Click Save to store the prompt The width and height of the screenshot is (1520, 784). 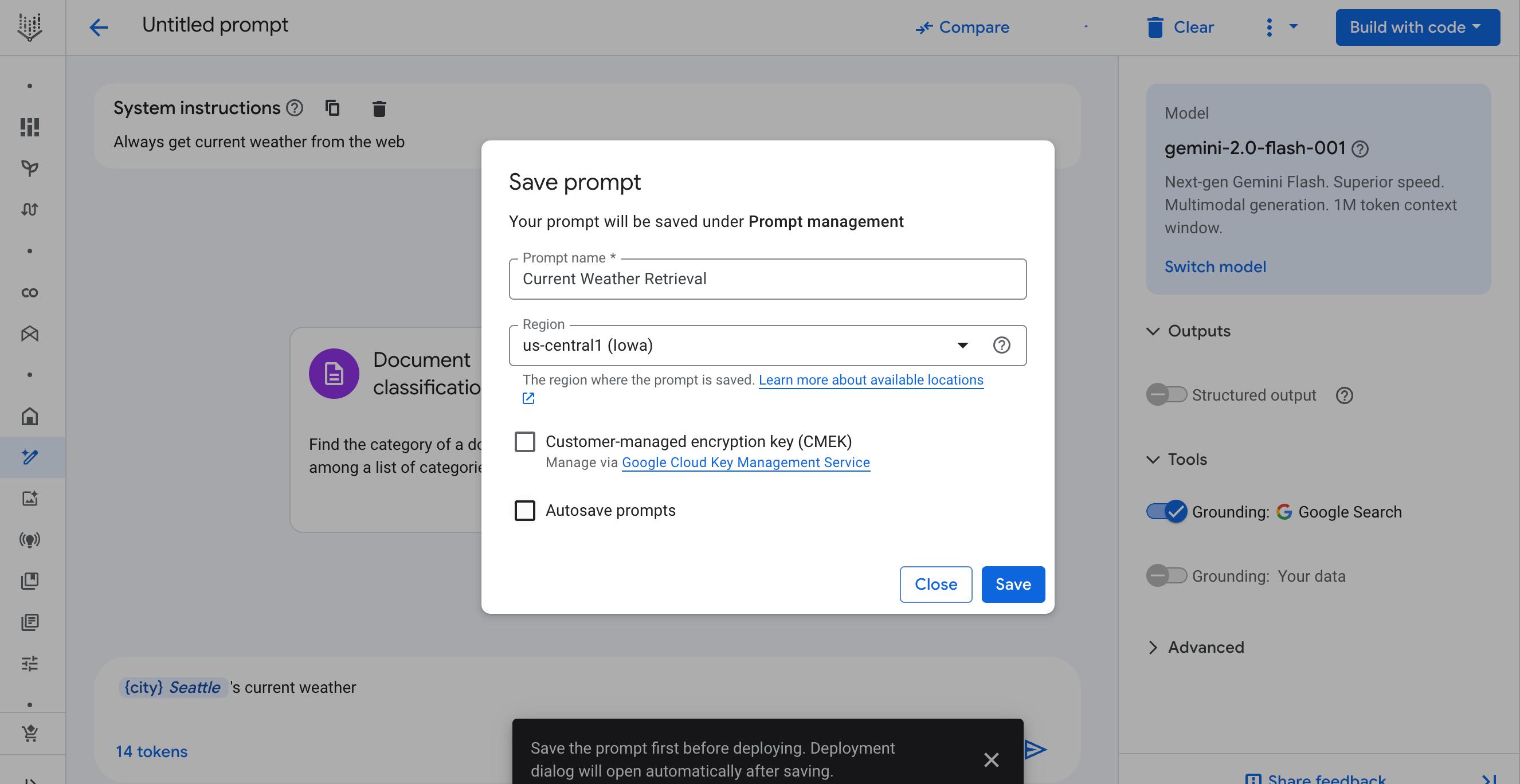click(1013, 584)
